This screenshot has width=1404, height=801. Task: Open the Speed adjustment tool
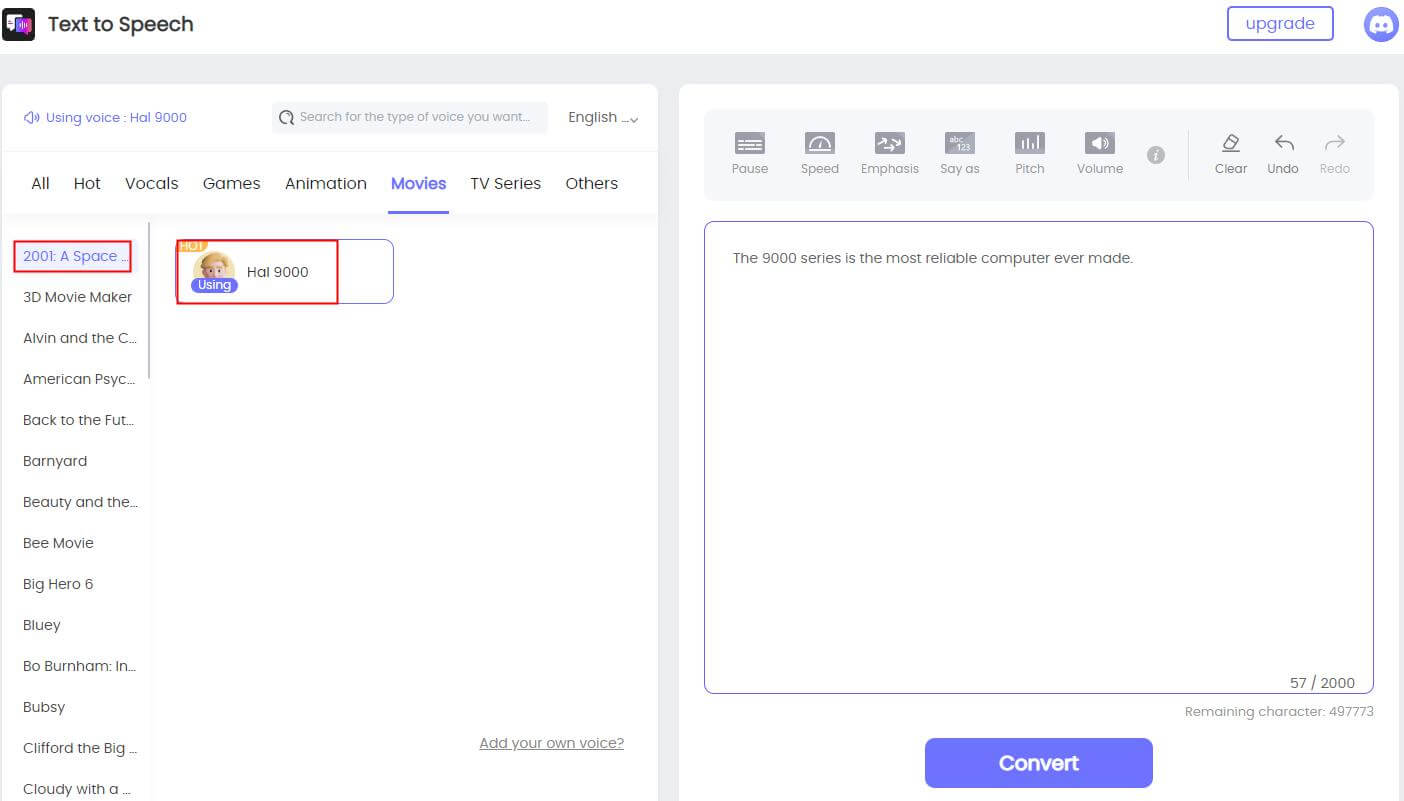coord(820,153)
